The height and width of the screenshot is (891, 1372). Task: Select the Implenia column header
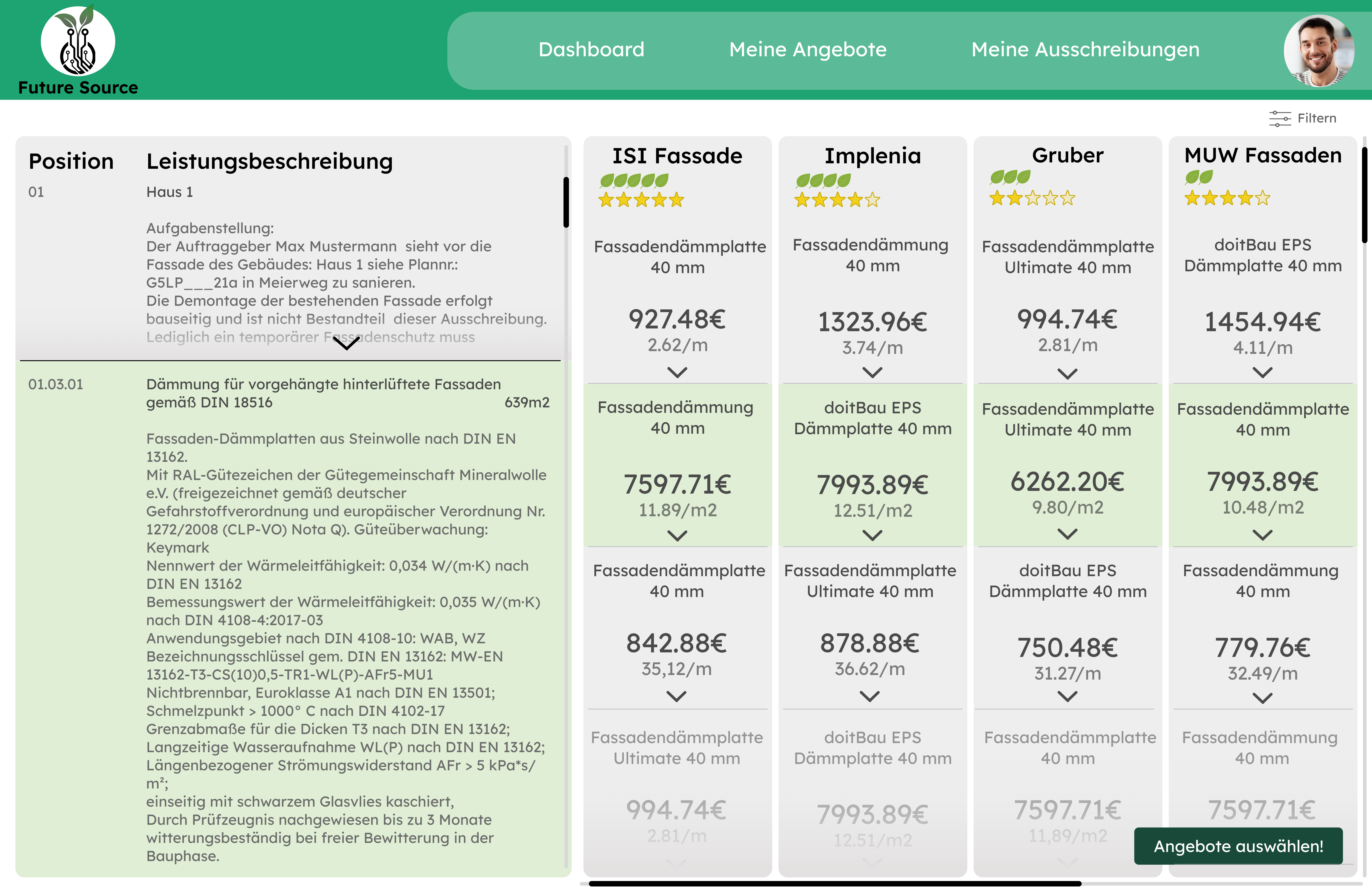coord(872,156)
